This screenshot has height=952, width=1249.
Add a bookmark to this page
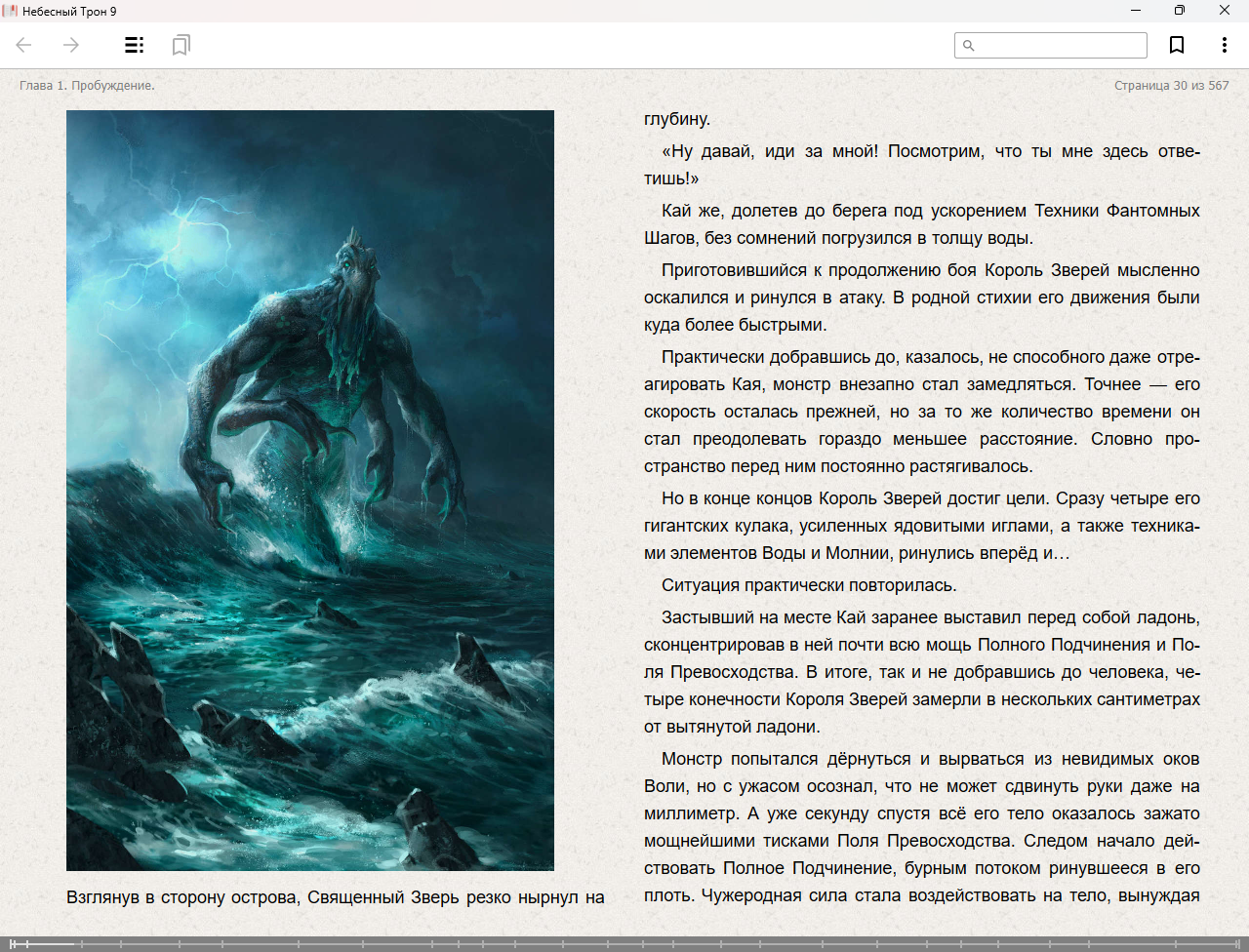click(1177, 45)
